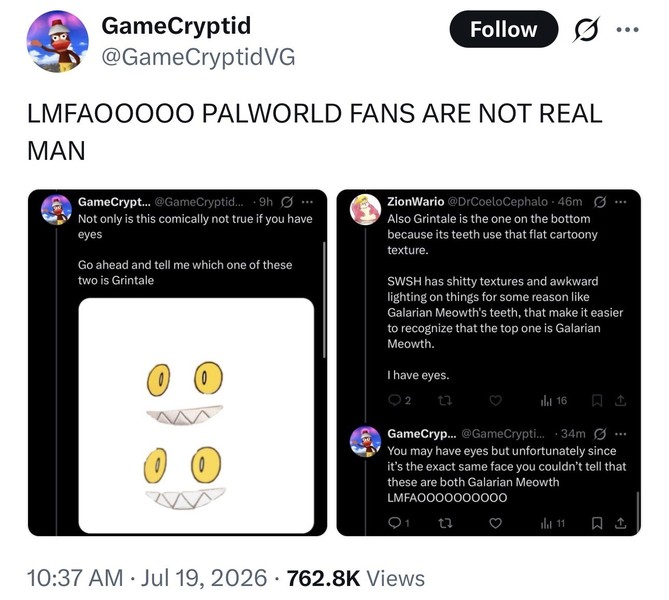Image resolution: width=669 pixels, height=600 pixels.
Task: Click the scrollbar in the left screenshot
Action: click(x=324, y=300)
